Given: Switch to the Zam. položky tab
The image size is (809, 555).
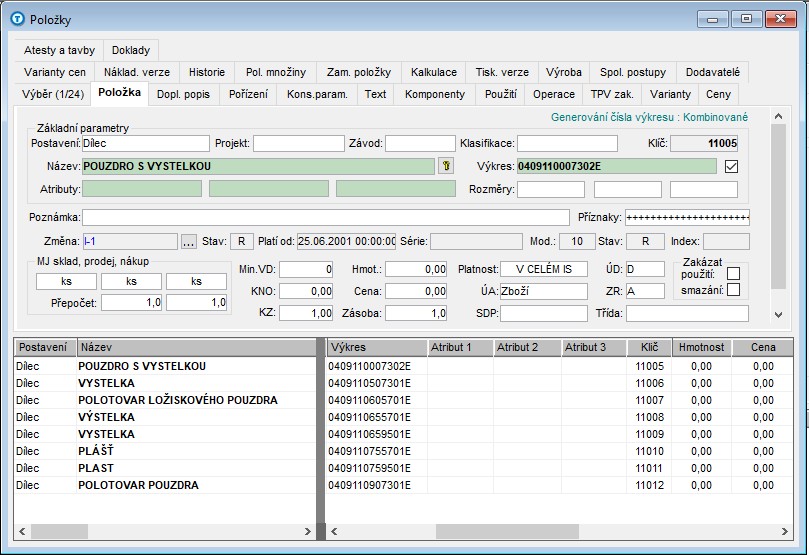Looking at the screenshot, I should [x=359, y=72].
